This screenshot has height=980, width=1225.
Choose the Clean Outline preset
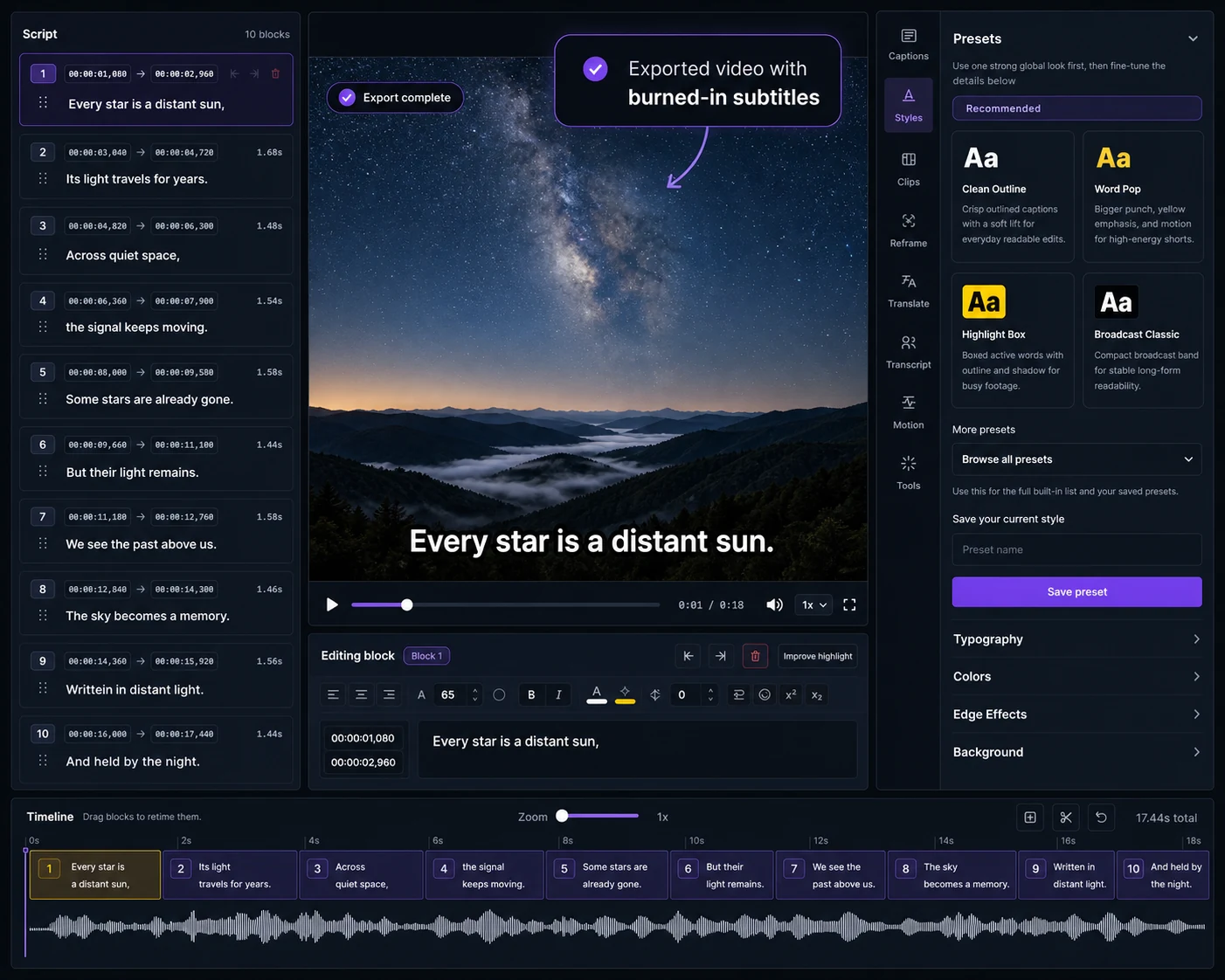click(x=1013, y=197)
